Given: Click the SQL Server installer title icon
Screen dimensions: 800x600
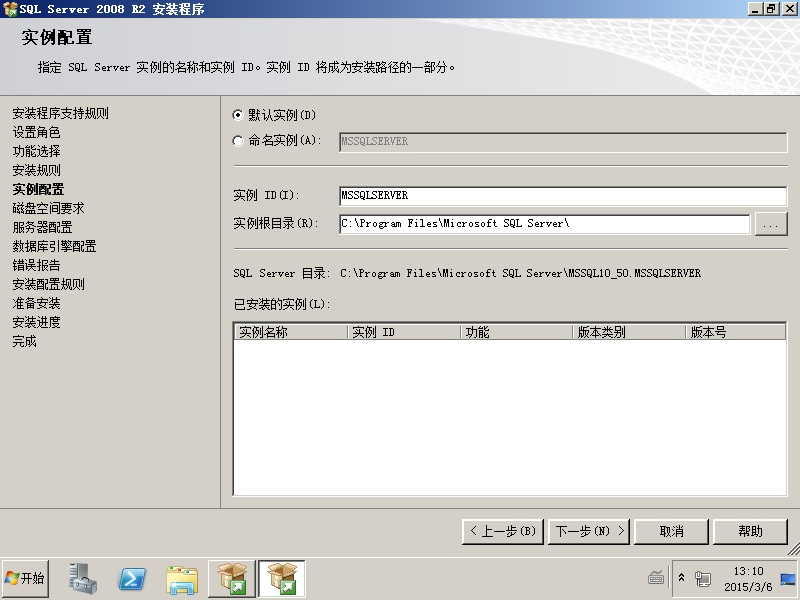Looking at the screenshot, I should [x=10, y=9].
